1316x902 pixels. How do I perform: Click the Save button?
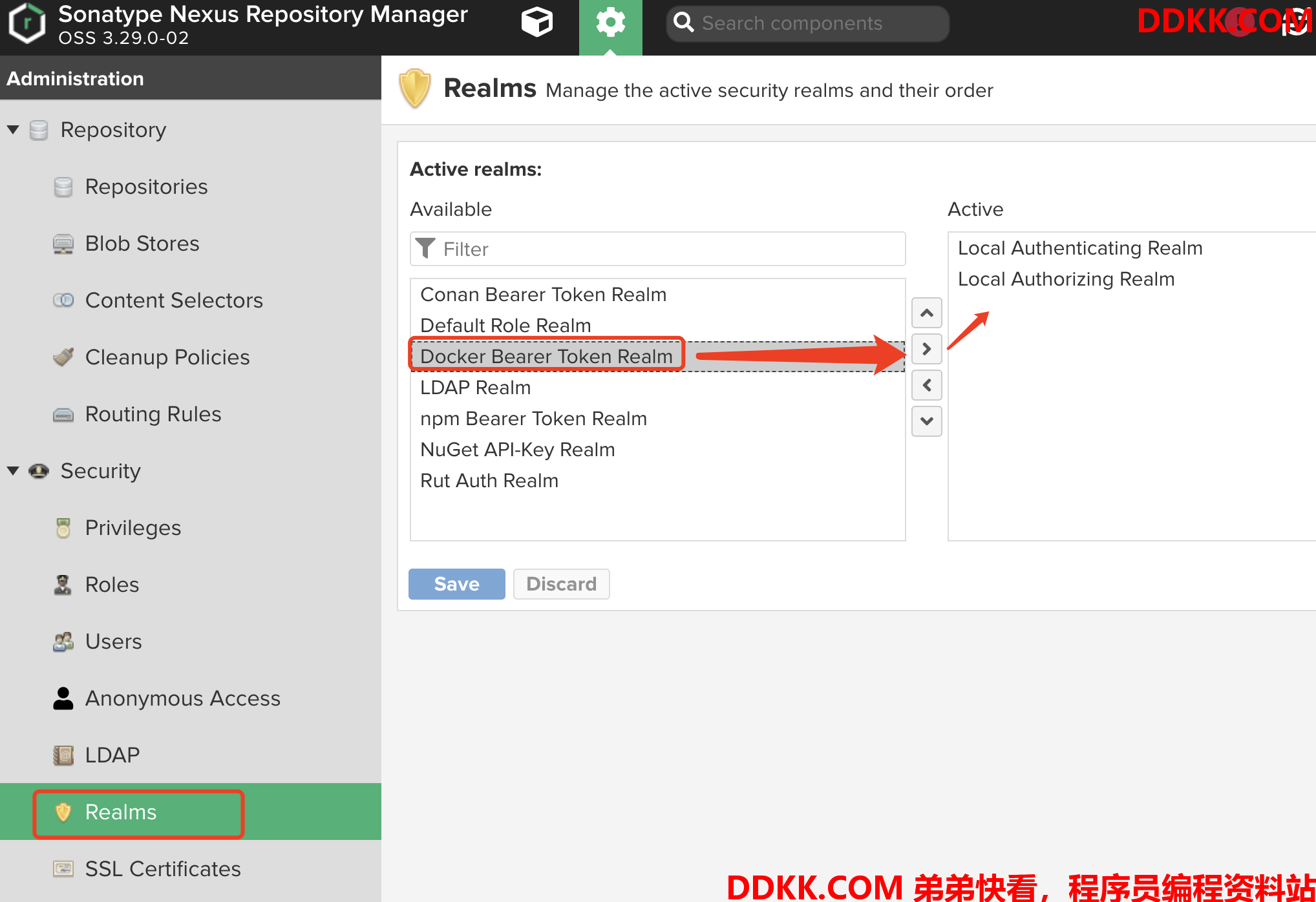(456, 584)
